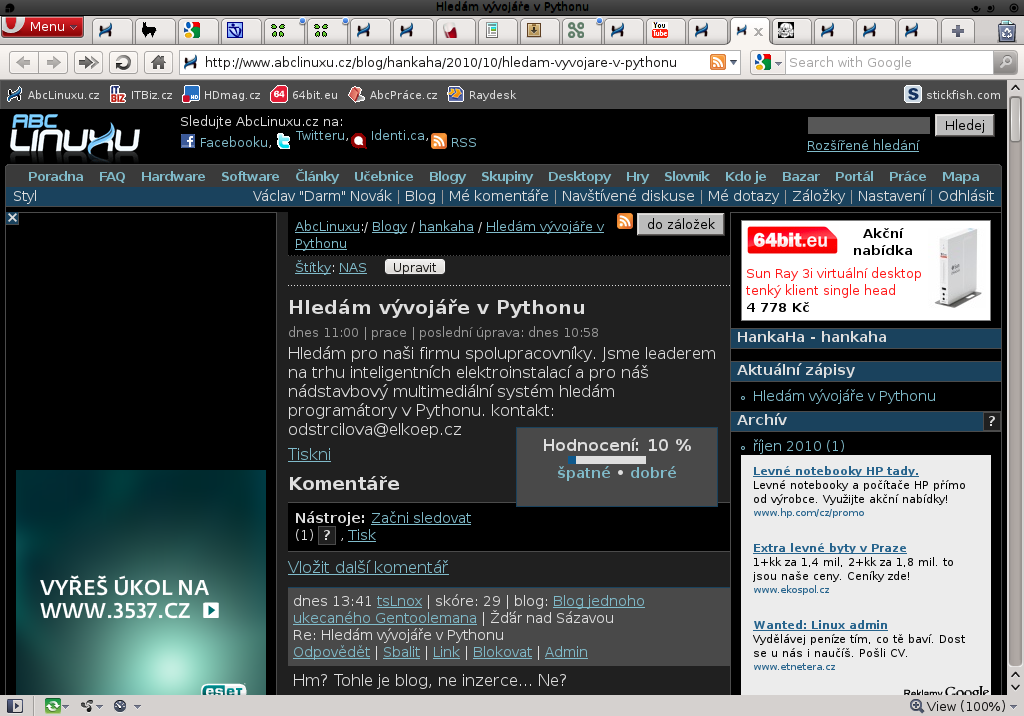
Task: Click the 'do záložek' bookmark button
Action: 680,224
